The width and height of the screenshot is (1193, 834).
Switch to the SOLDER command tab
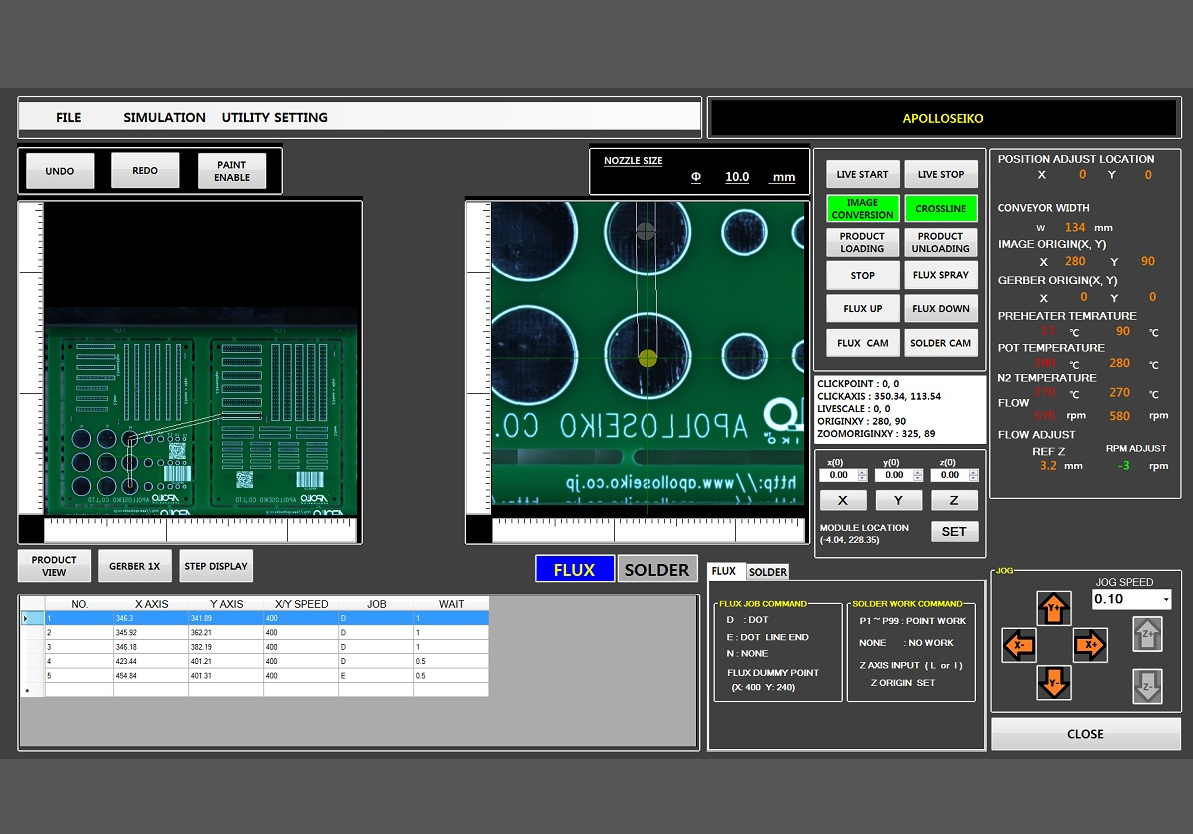tap(768, 572)
